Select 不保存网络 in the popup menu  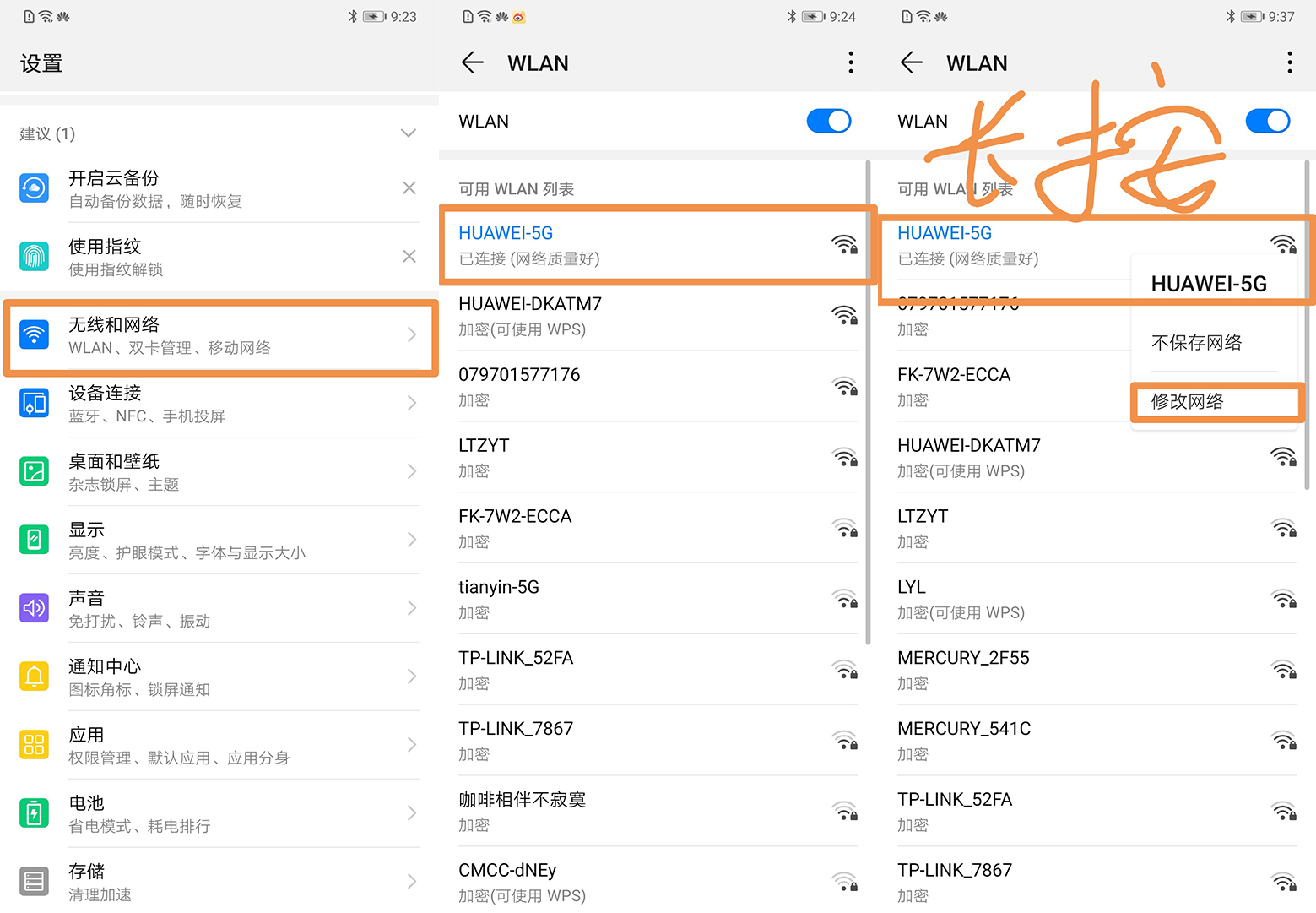(1198, 343)
